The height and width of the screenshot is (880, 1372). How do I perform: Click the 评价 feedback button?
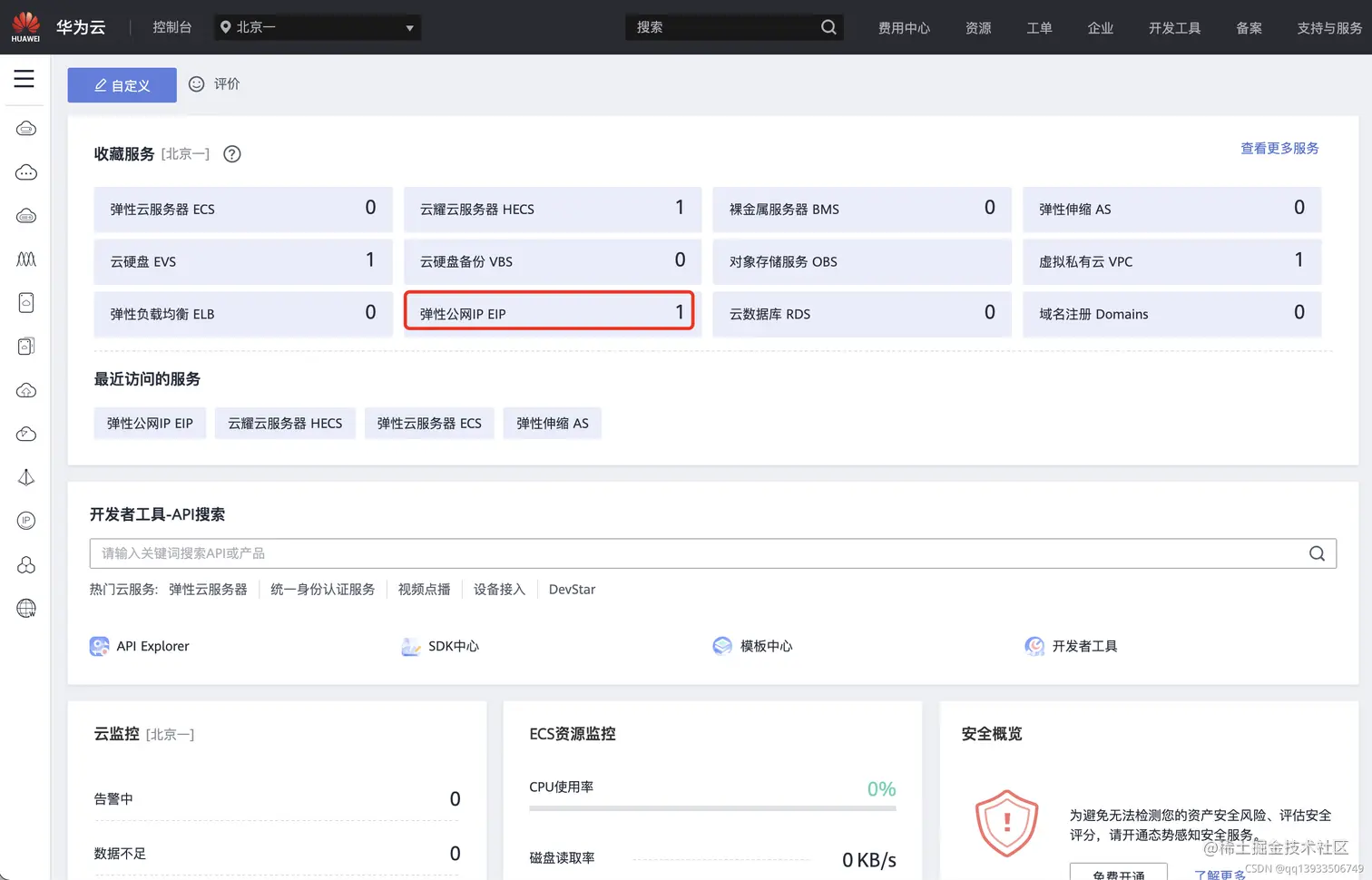214,83
